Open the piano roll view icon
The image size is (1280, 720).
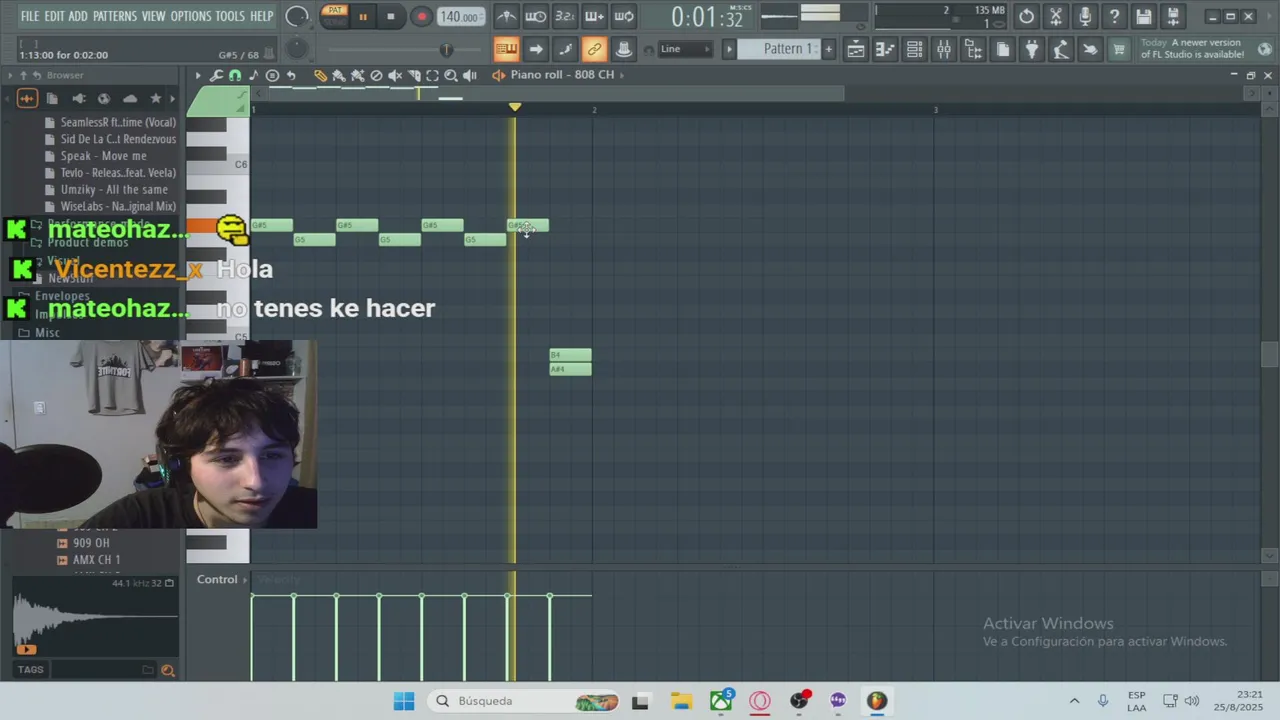point(885,49)
